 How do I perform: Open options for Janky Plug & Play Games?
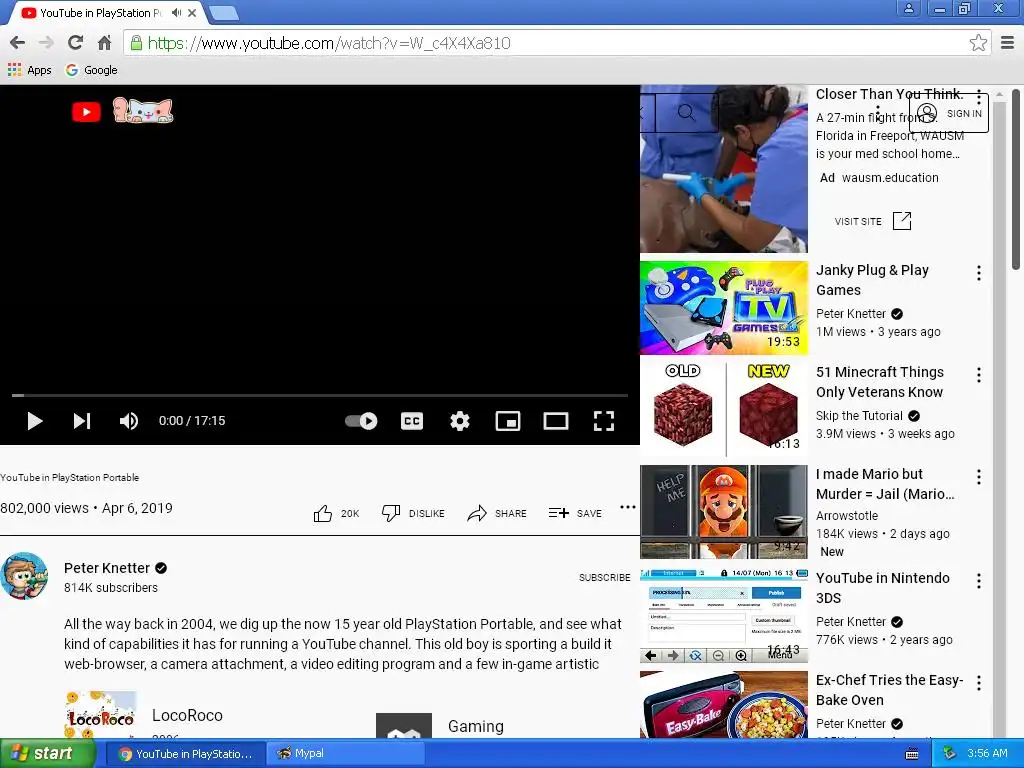coord(978,273)
